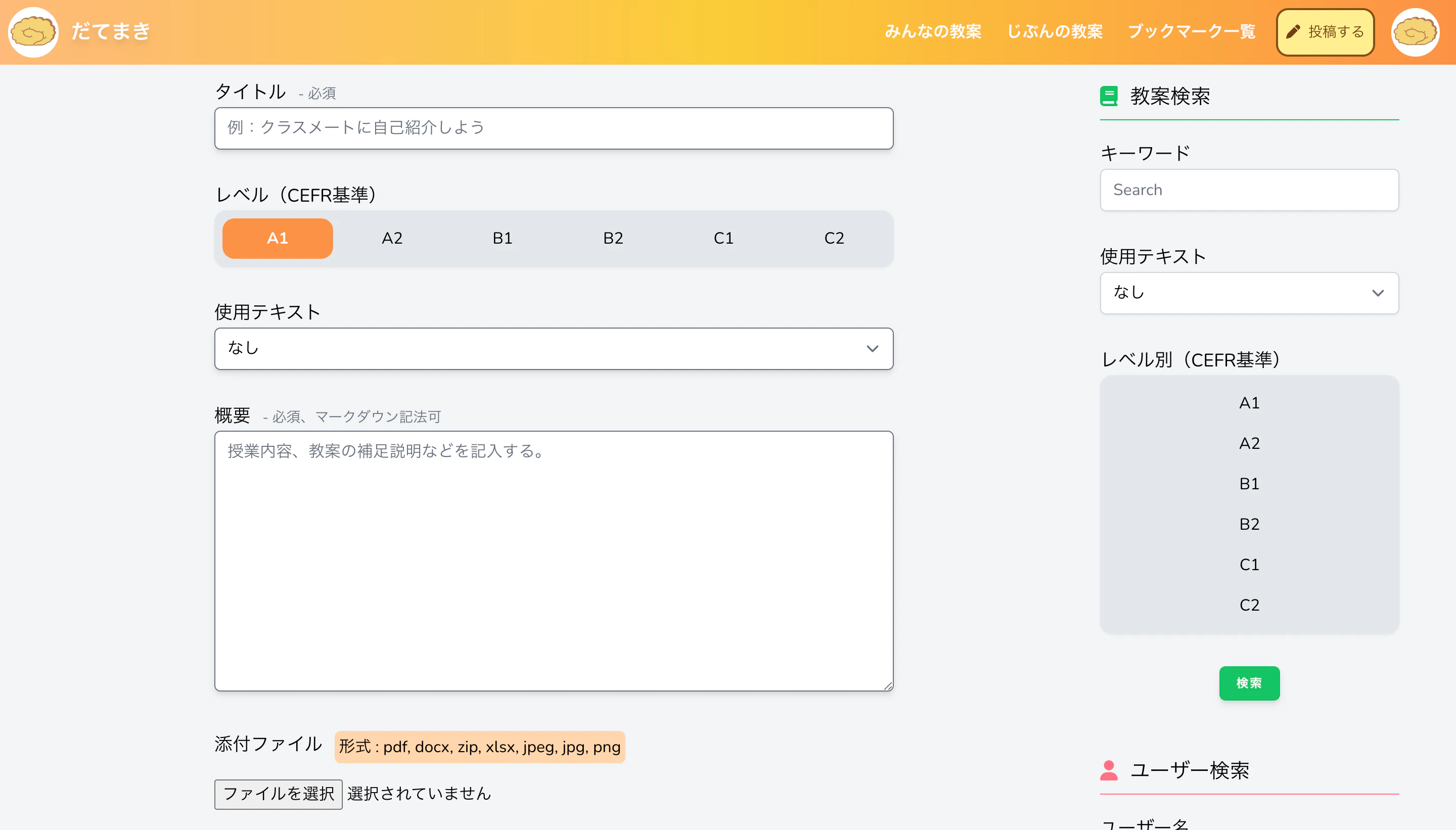Select level B1 in the post form
Screen dimensions: 1456x830
[x=502, y=238]
